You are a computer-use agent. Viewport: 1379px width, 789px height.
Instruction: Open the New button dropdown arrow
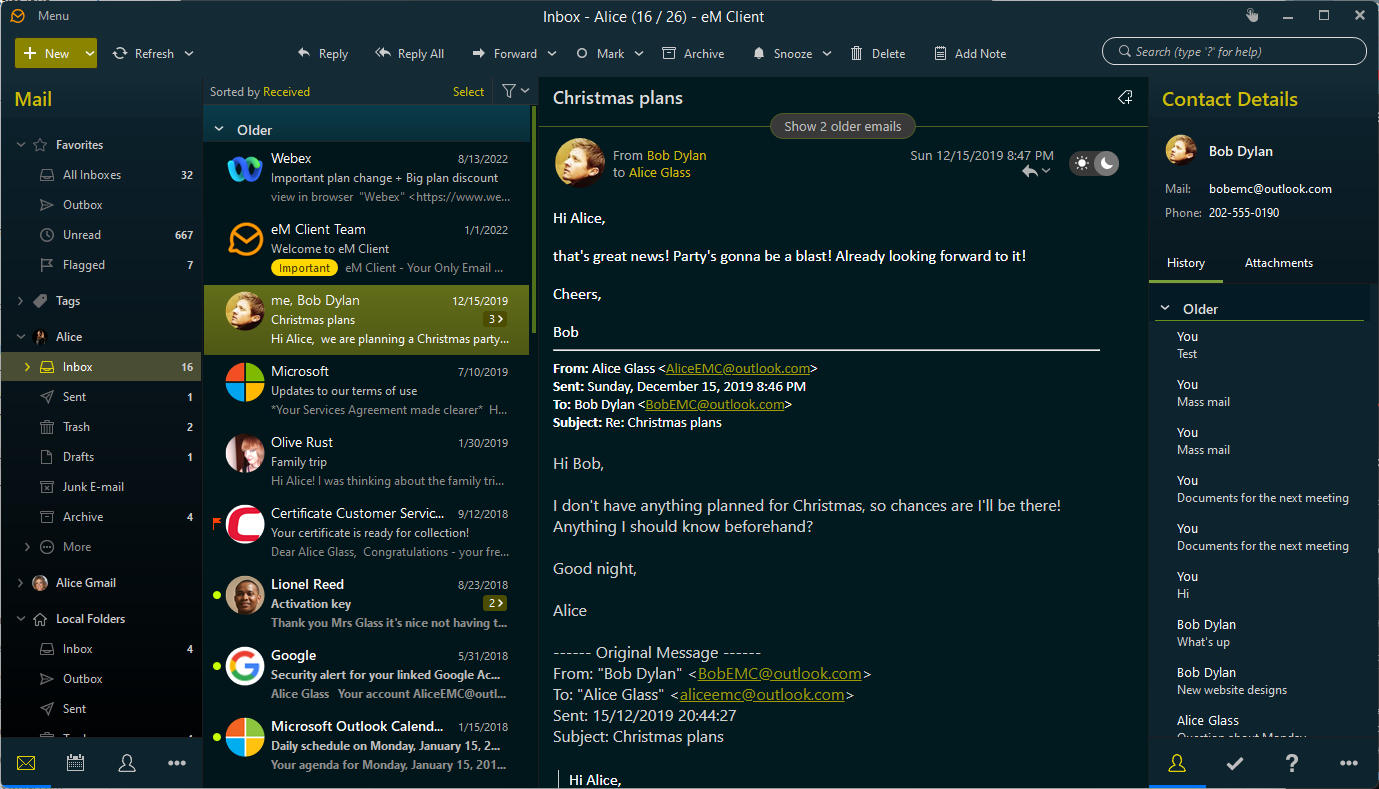(90, 54)
